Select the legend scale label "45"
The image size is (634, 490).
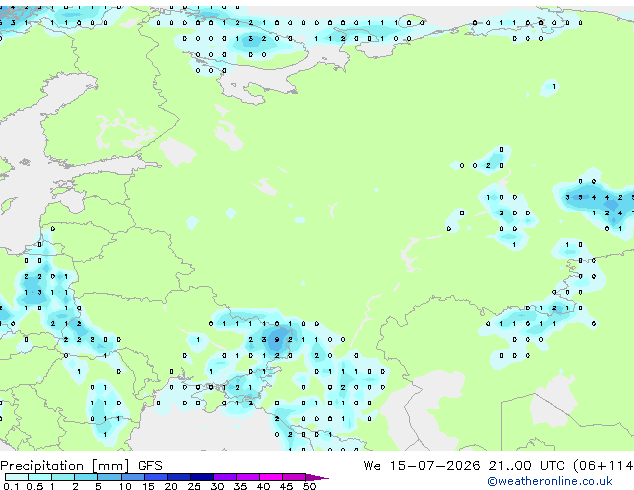286,486
